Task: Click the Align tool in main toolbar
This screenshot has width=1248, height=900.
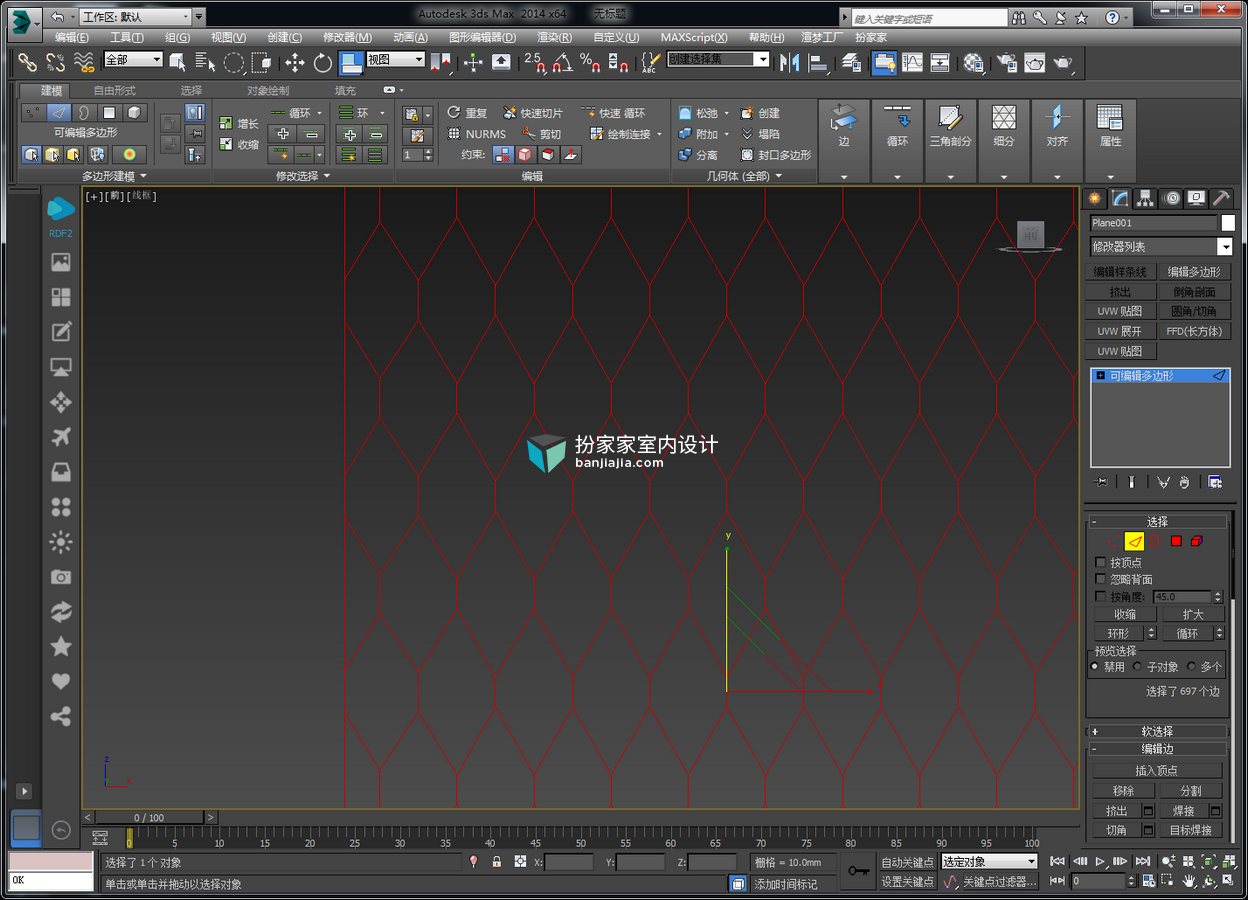Action: coord(818,62)
